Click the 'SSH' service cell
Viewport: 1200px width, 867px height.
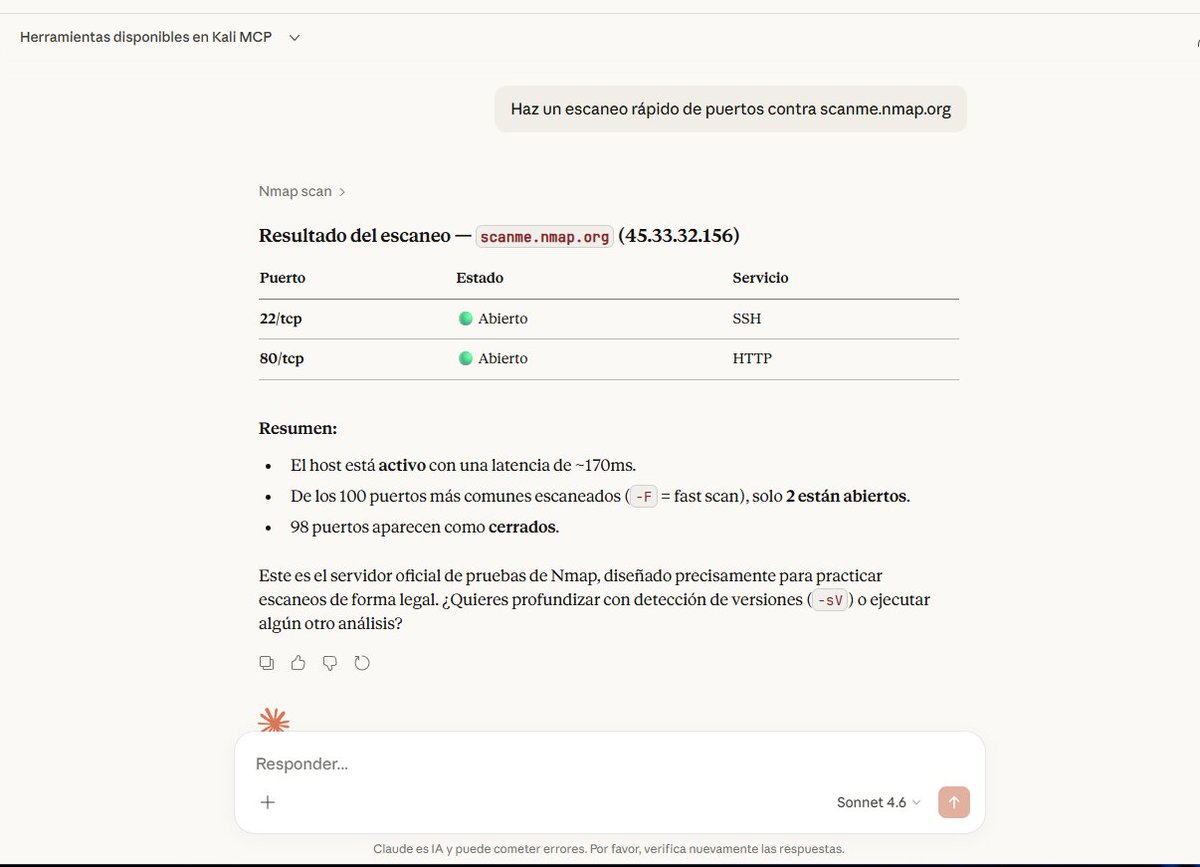[747, 319]
